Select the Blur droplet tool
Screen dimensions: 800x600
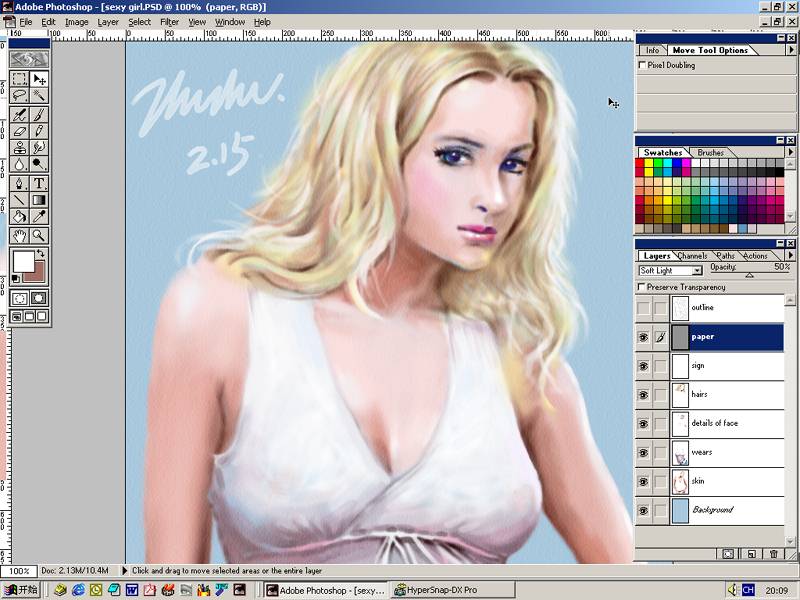(x=19, y=164)
